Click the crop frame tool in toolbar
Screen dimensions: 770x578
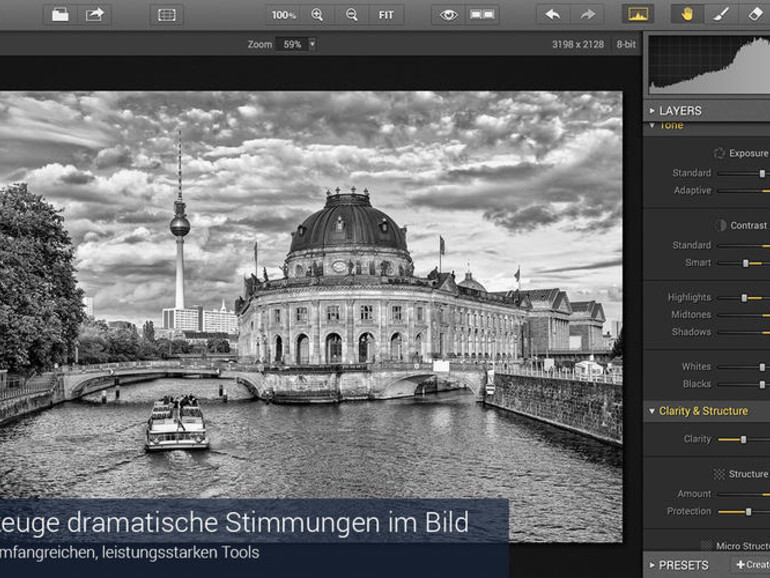click(x=167, y=14)
